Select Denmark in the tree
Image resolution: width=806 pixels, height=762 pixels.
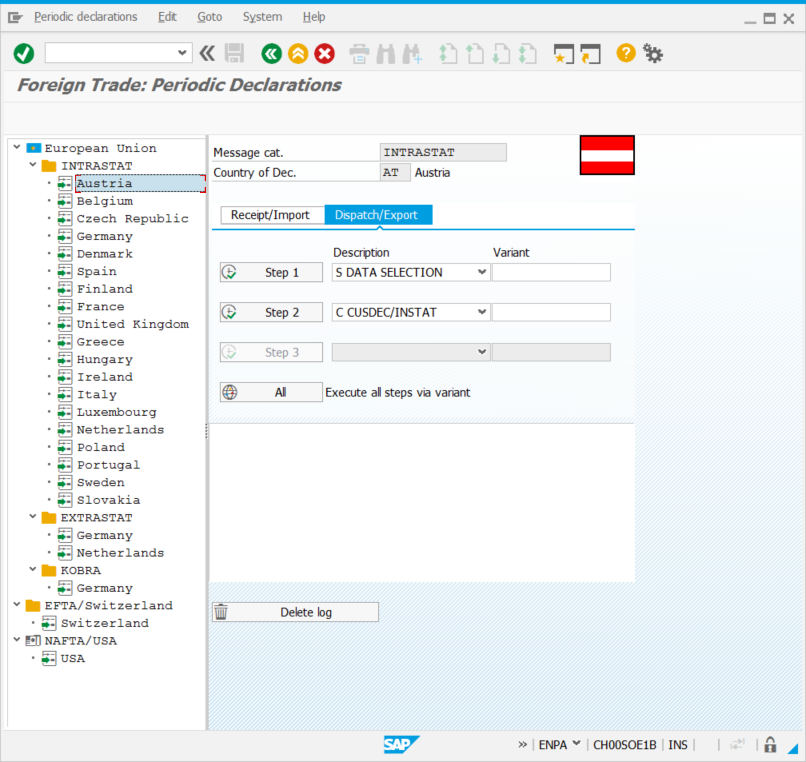click(105, 254)
